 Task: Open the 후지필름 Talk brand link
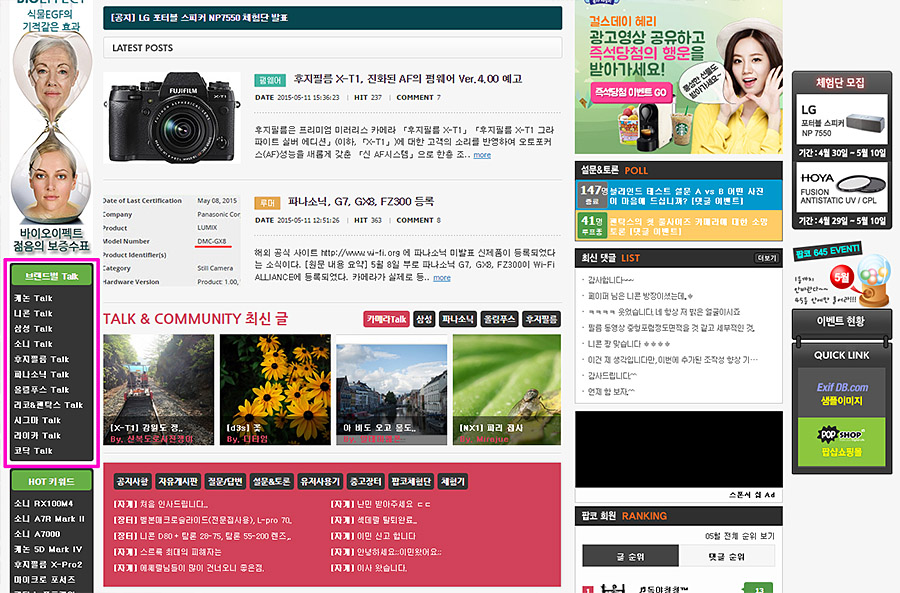(x=41, y=359)
